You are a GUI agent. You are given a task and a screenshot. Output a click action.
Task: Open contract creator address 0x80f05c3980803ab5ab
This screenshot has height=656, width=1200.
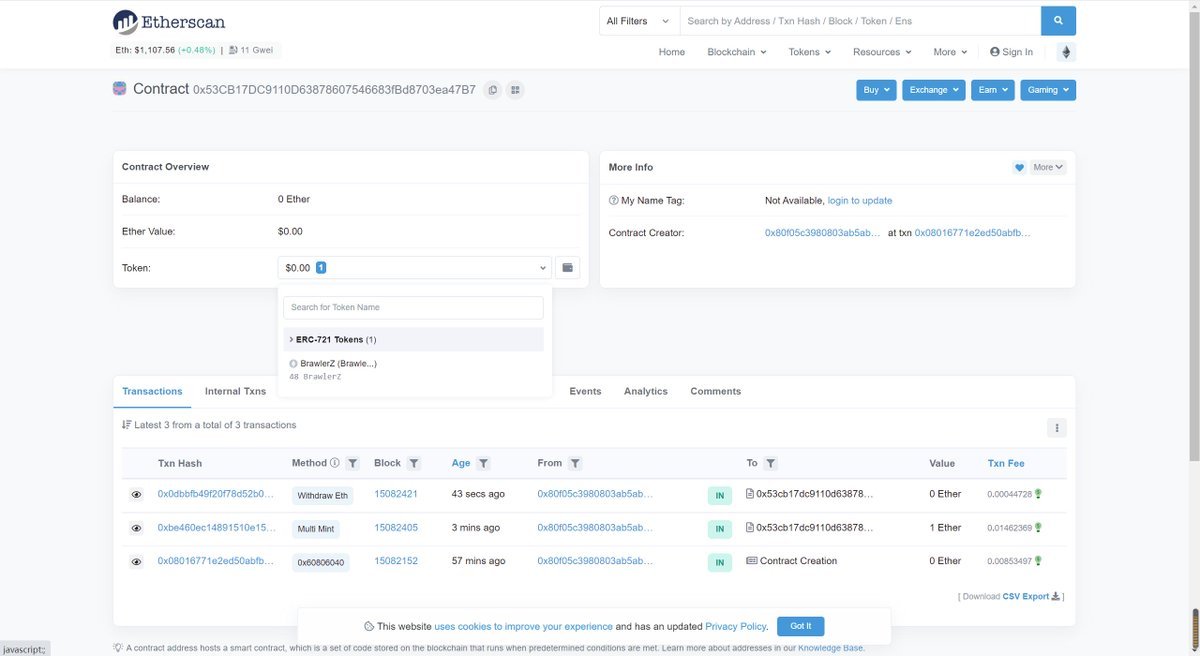[823, 233]
